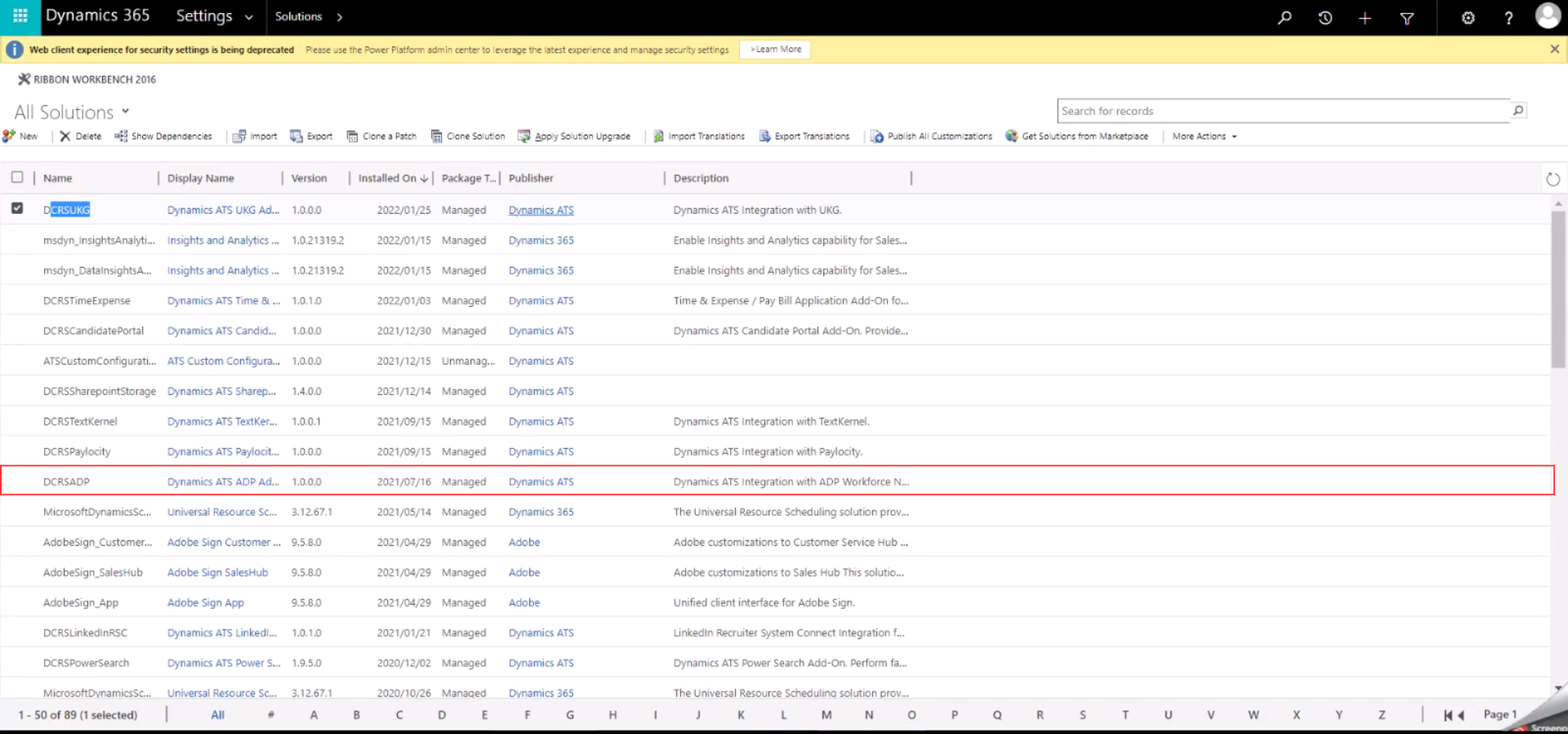Open recent items history icon
Viewport: 1568px width, 734px height.
coord(1325,17)
